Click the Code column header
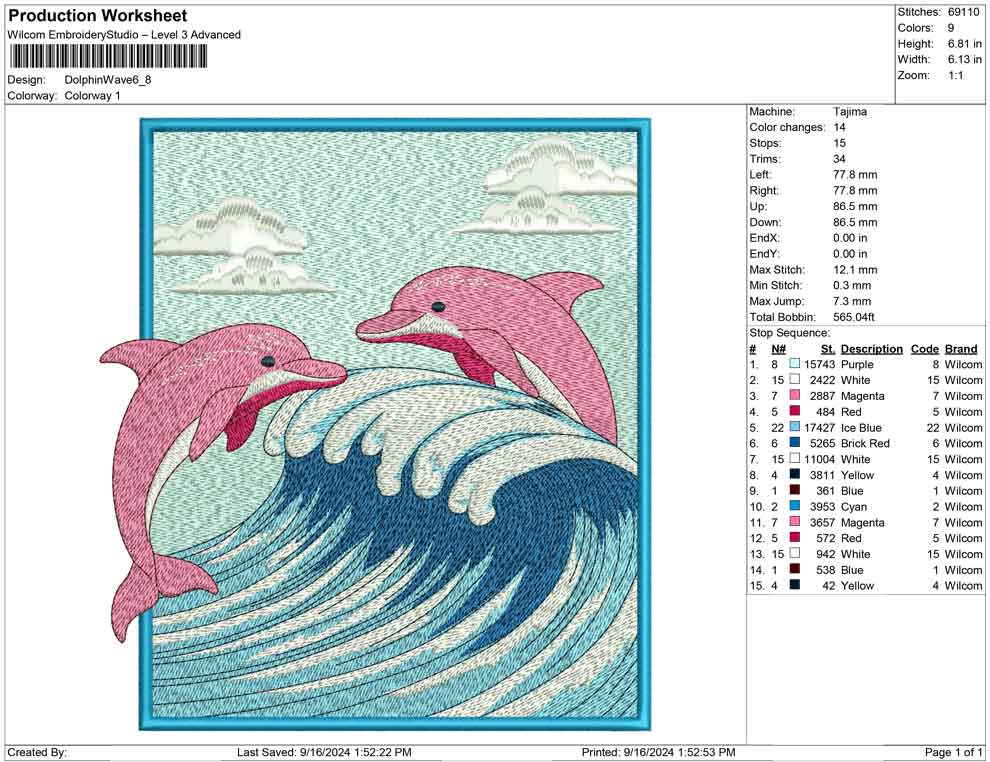990x762 pixels. [925, 348]
